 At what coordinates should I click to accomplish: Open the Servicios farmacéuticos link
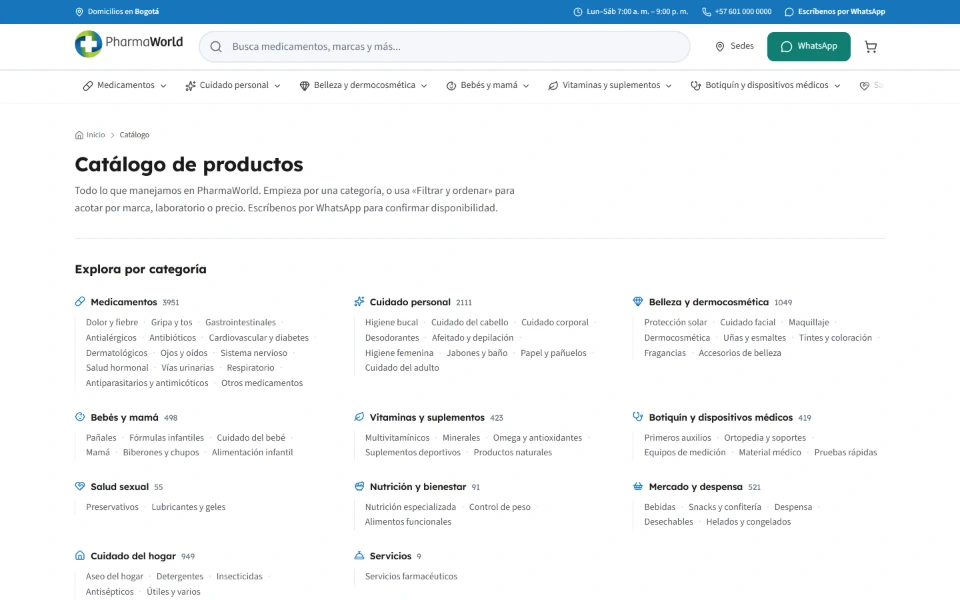tap(411, 576)
